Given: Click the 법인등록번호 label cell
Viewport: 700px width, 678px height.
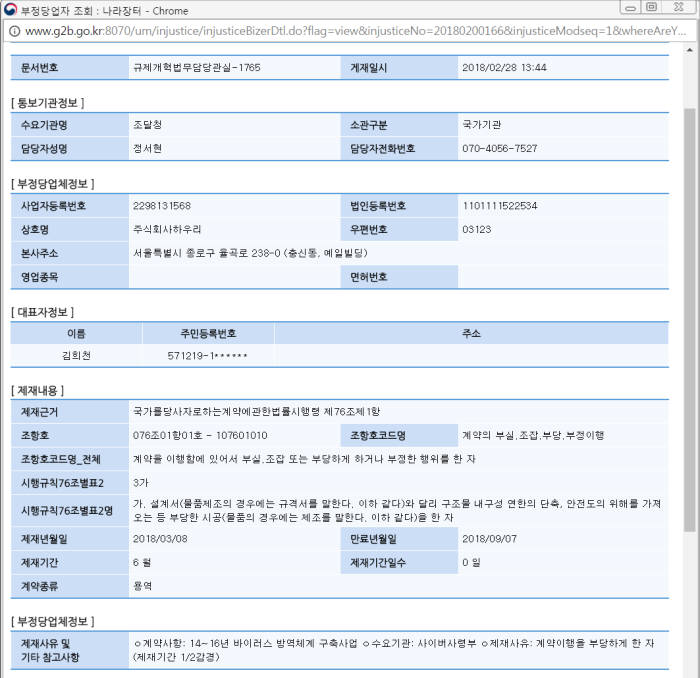Looking at the screenshot, I should [399, 206].
